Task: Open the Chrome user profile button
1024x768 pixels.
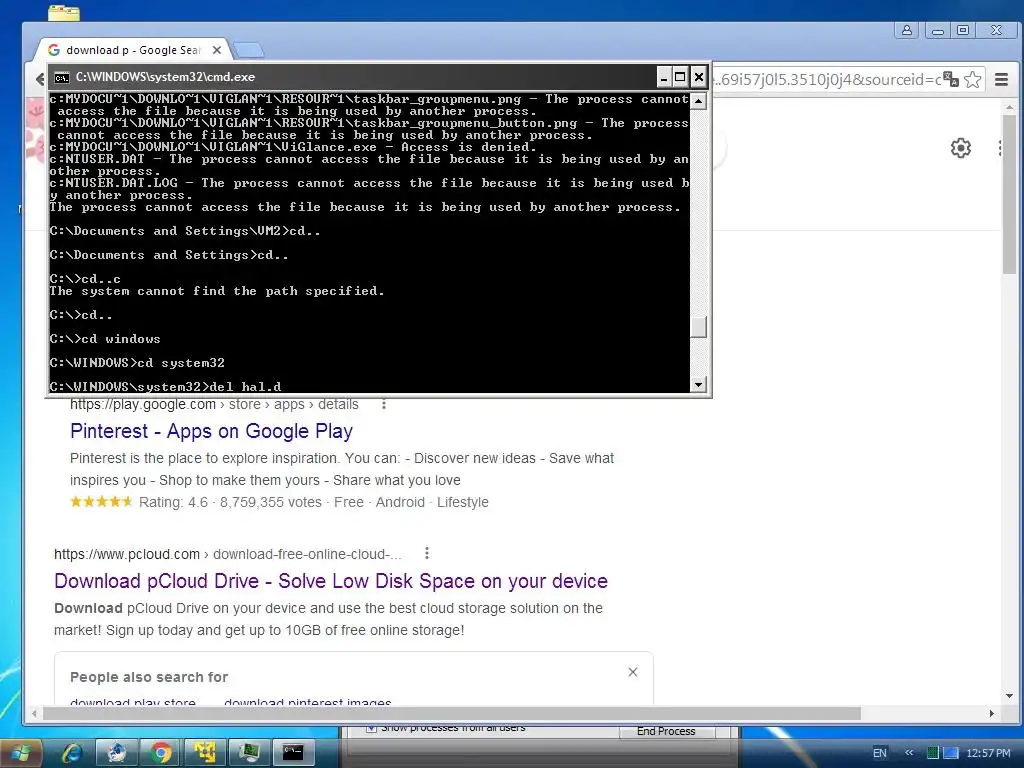Action: 906,30
